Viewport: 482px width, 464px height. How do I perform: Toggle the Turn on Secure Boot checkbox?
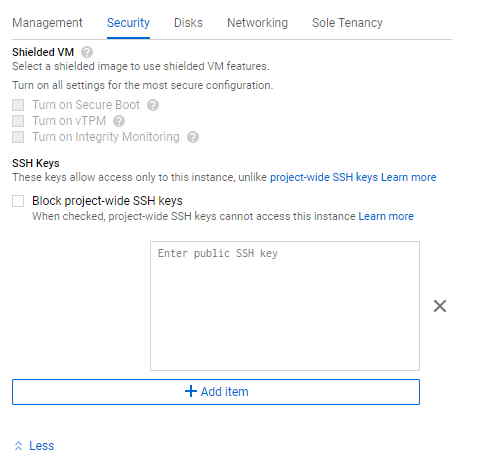tap(18, 105)
